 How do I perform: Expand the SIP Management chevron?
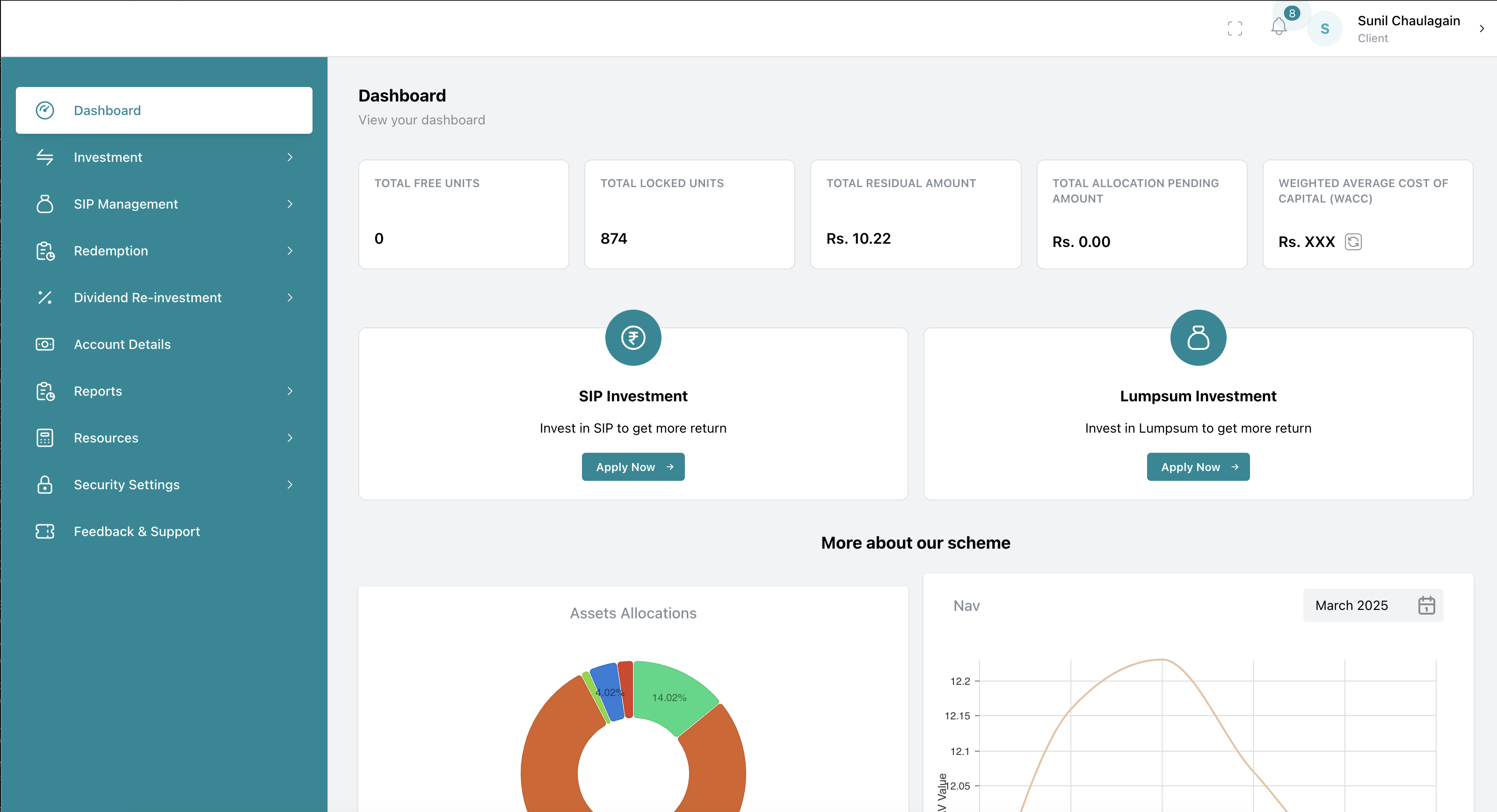[290, 204]
